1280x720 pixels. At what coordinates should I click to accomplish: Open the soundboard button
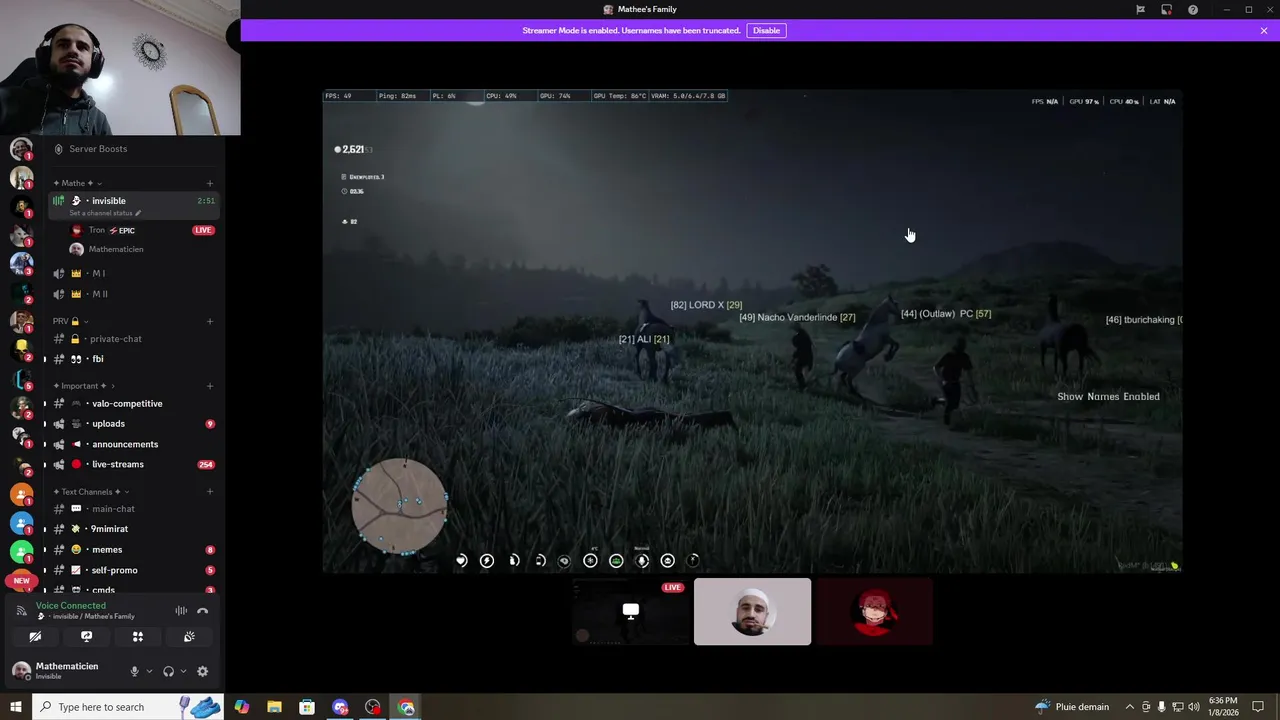coord(189,637)
